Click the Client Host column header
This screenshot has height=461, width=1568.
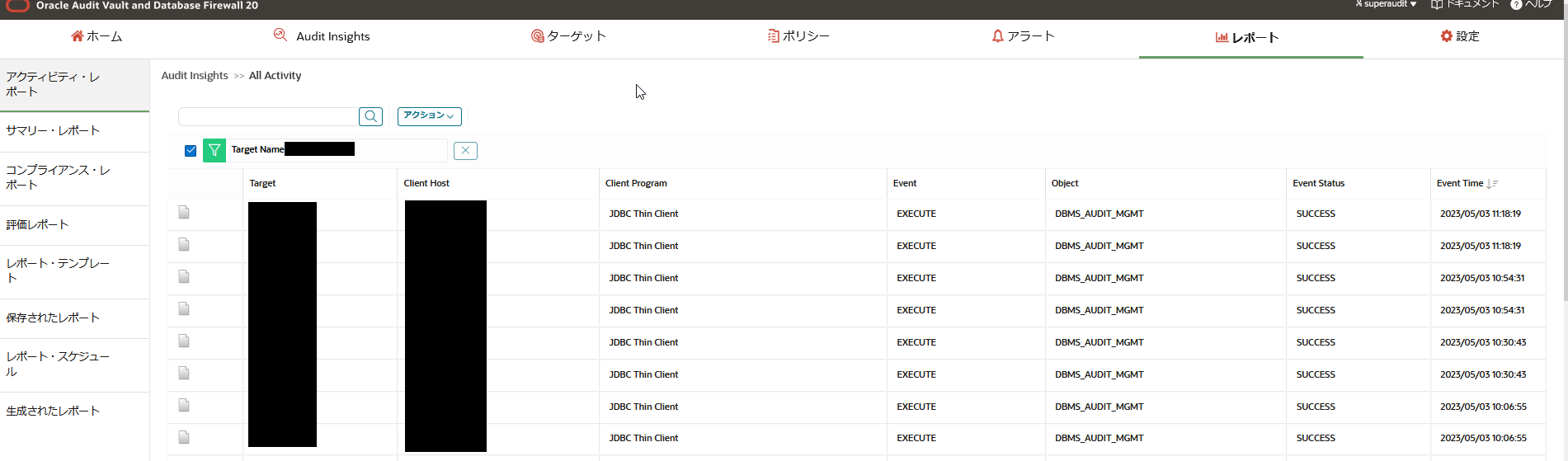pyautogui.click(x=426, y=184)
